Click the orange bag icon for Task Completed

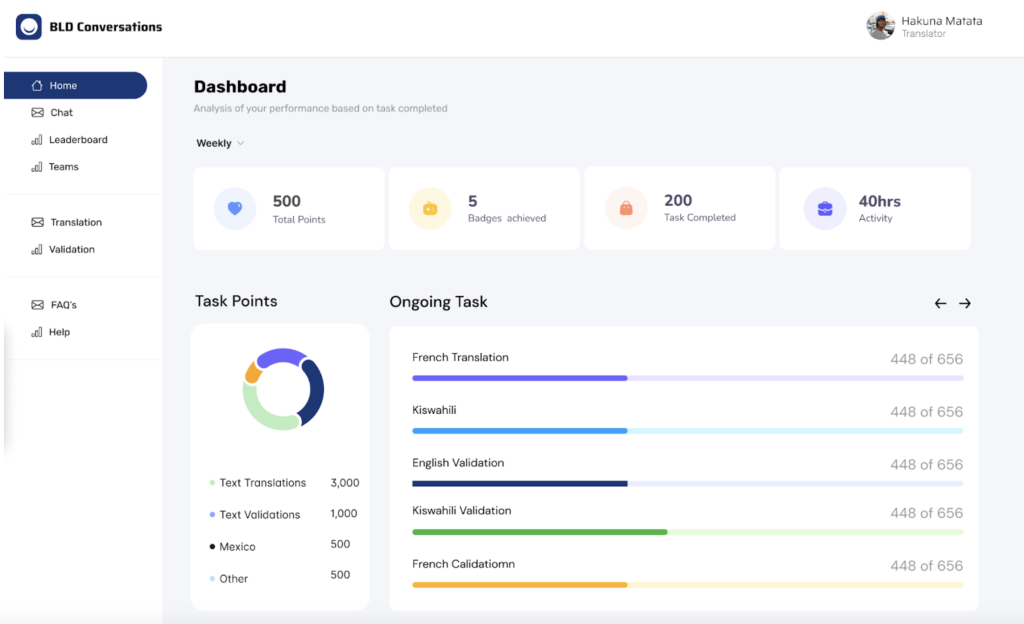[x=626, y=209]
